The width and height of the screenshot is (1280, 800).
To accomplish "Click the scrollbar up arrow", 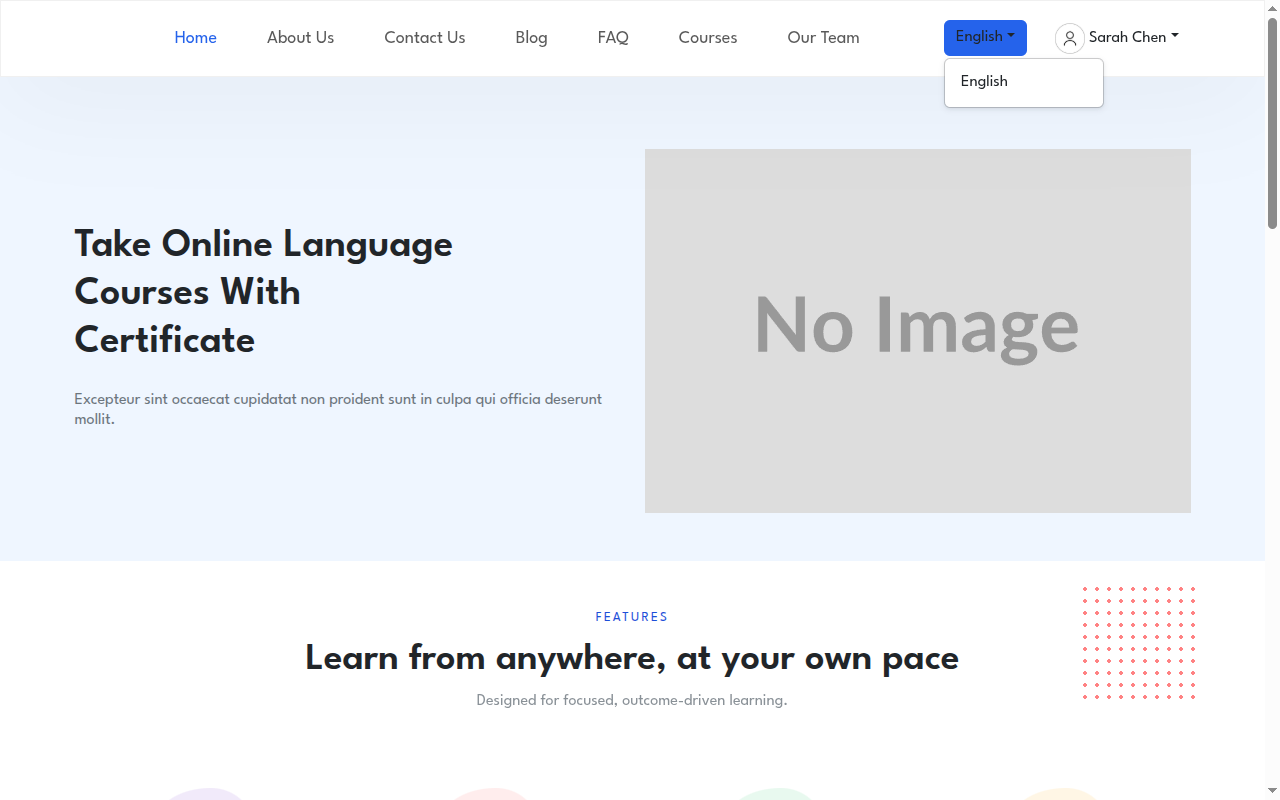I will click(x=1272, y=7).
